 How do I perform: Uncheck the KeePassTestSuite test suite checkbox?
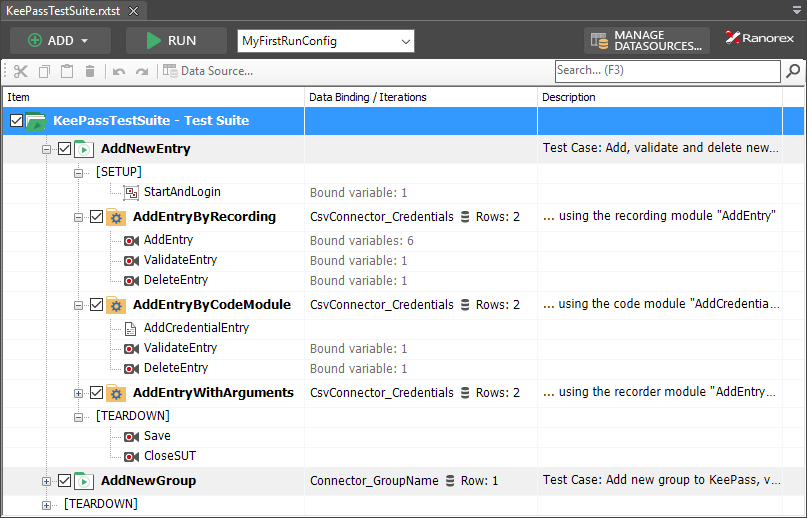pyautogui.click(x=16, y=120)
